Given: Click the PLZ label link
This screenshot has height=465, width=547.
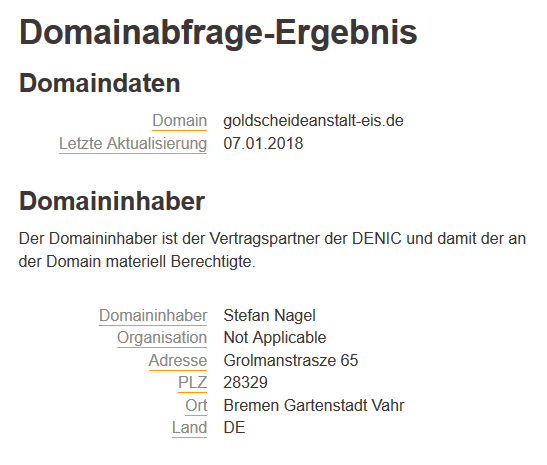Looking at the screenshot, I should pyautogui.click(x=193, y=382).
